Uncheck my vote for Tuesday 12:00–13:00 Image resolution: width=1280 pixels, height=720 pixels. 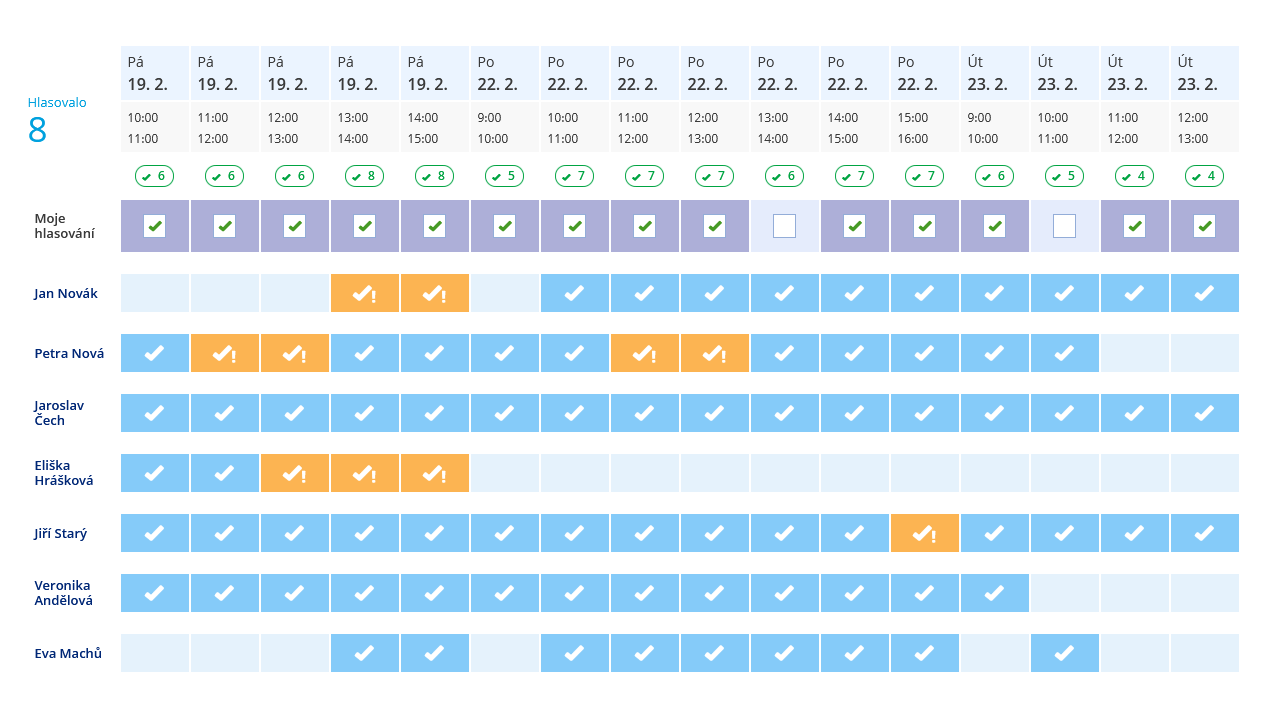1205,226
